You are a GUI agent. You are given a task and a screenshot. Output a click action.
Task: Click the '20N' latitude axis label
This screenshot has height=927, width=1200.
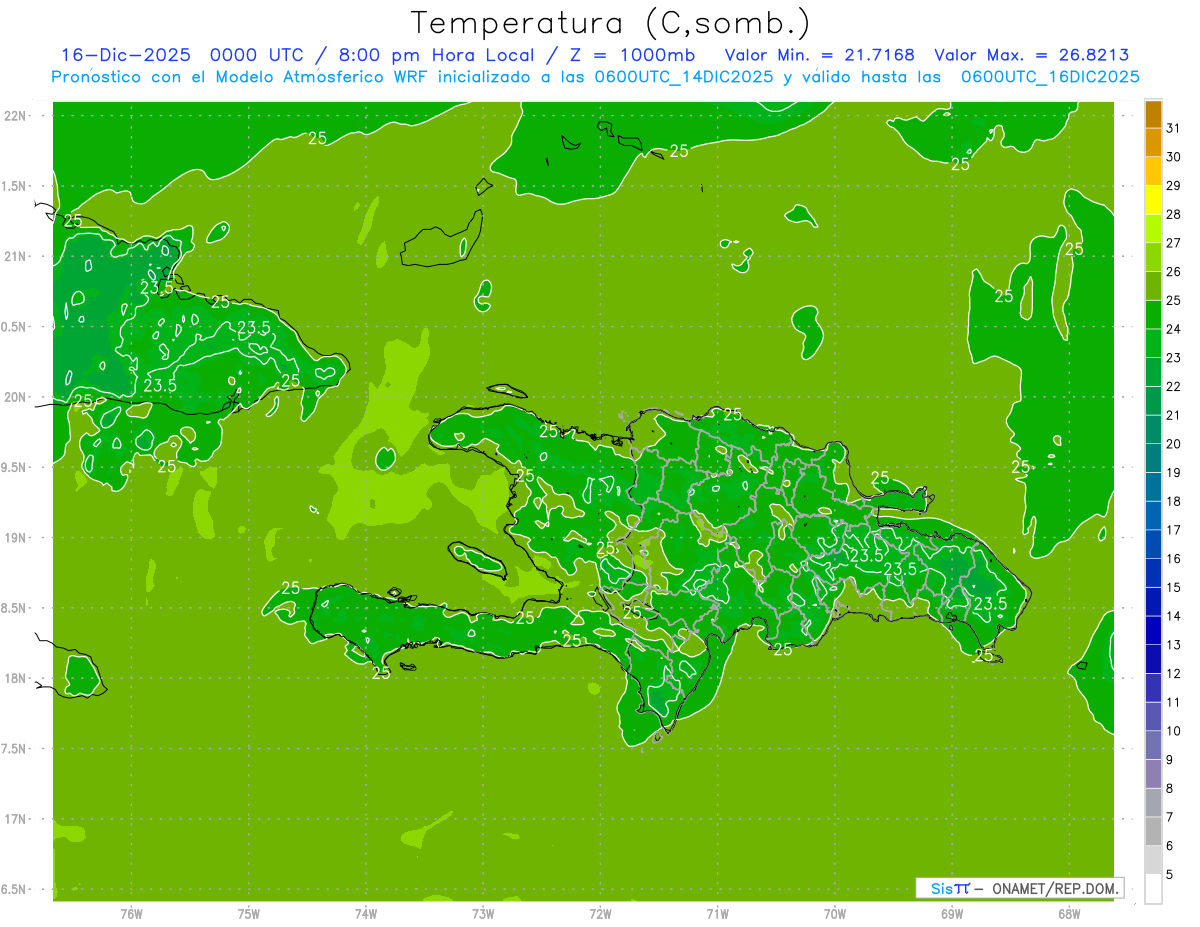coord(15,397)
